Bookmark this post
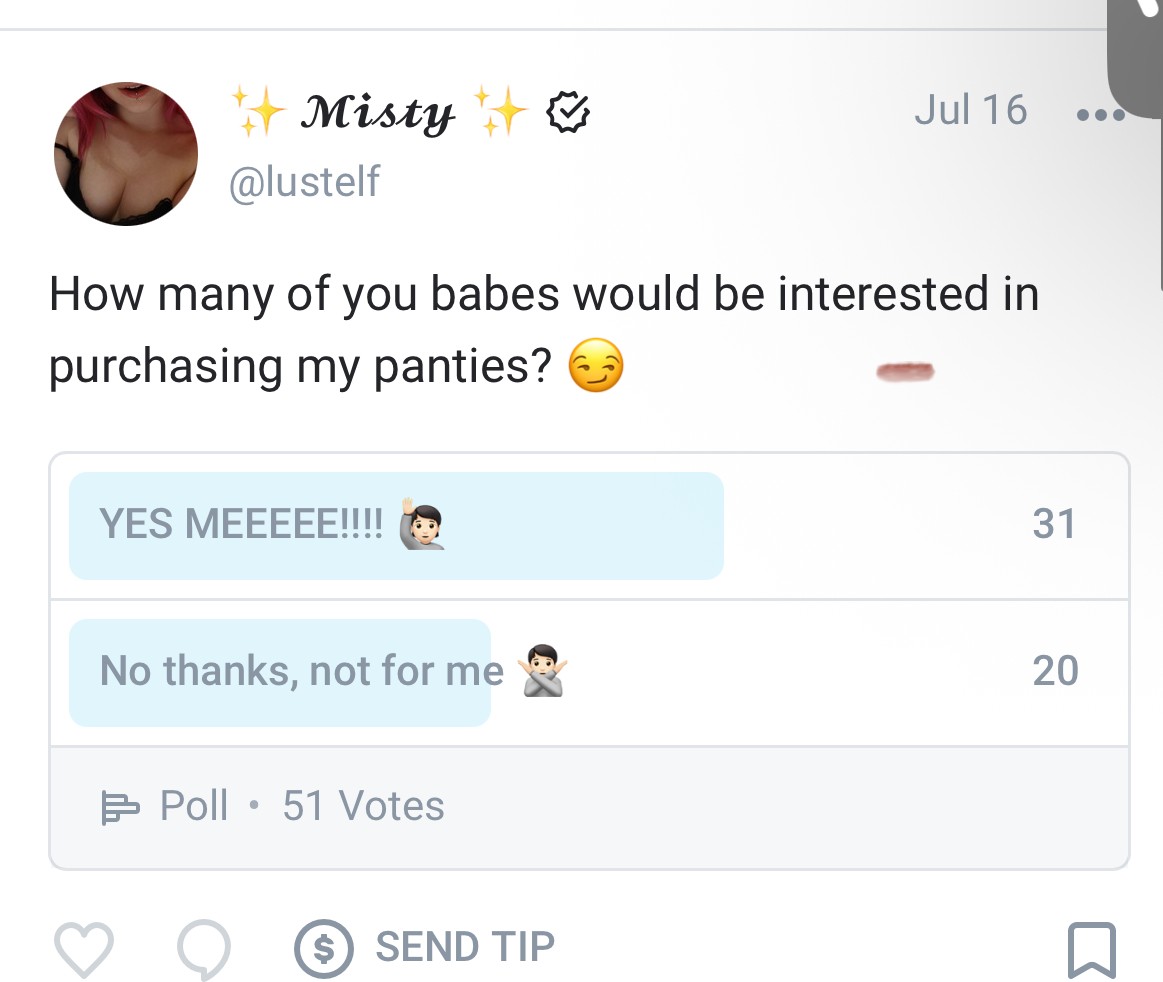The width and height of the screenshot is (1163, 982). 1092,950
